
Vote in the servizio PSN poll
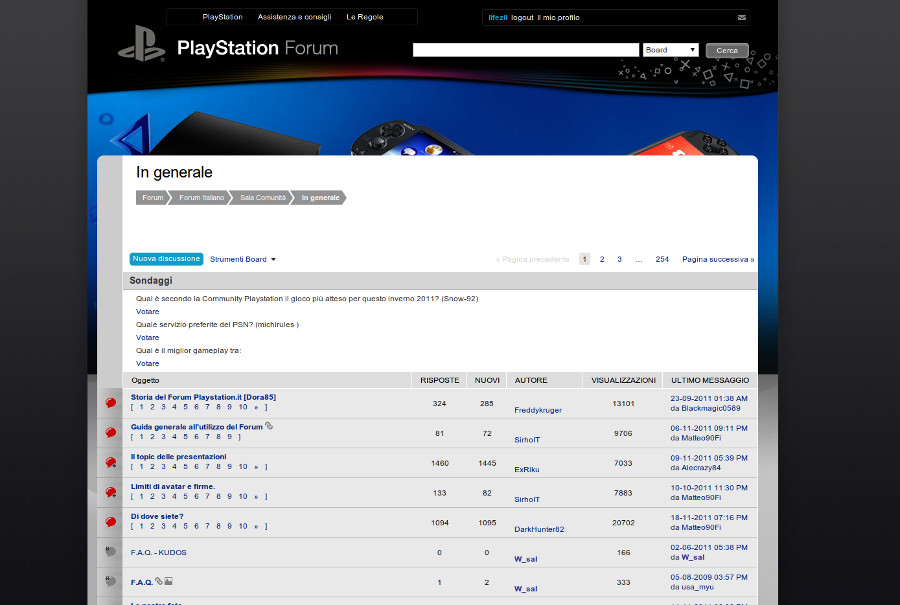pyautogui.click(x=148, y=338)
